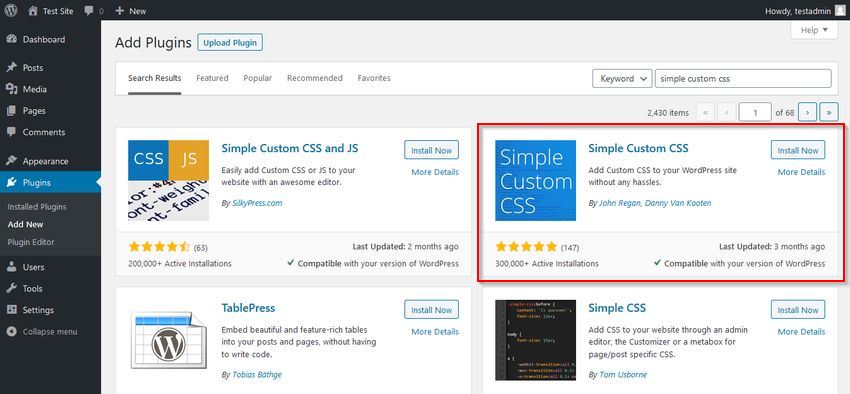This screenshot has width=850, height=394.
Task: Install the Simple Custom CSS plugin
Action: (798, 150)
